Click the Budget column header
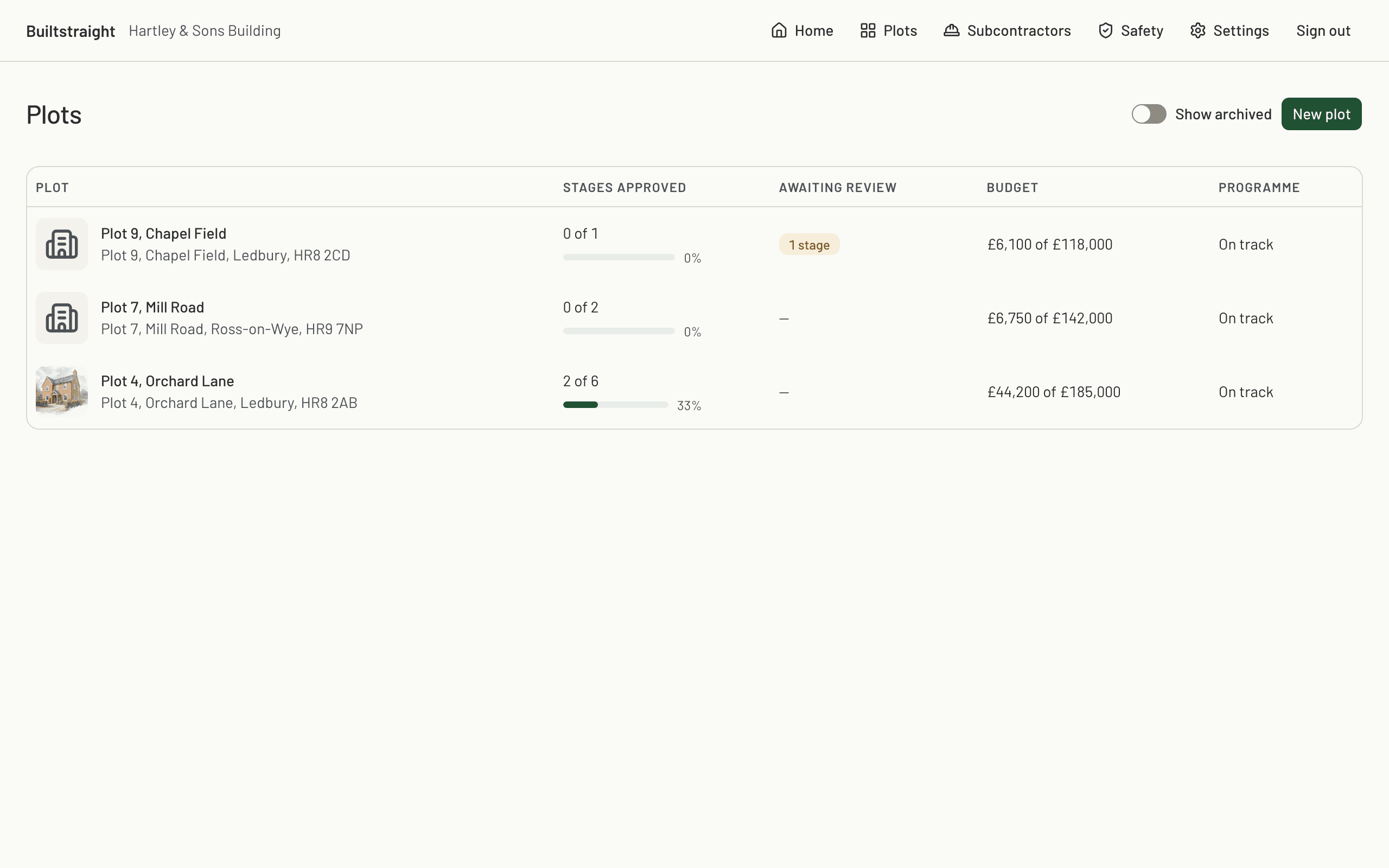Screen dimensions: 1389x868 click(x=1012, y=188)
